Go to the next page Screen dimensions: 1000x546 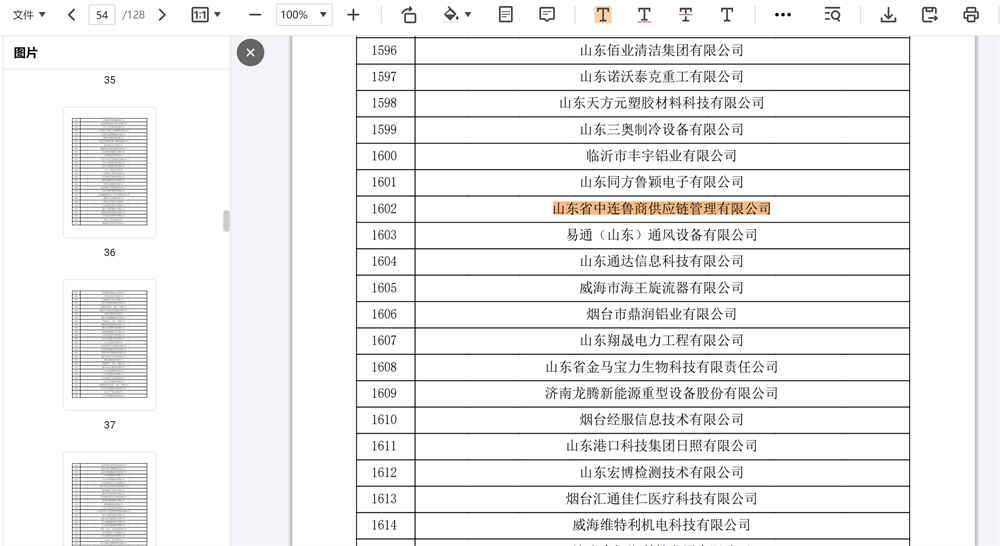pyautogui.click(x=163, y=15)
